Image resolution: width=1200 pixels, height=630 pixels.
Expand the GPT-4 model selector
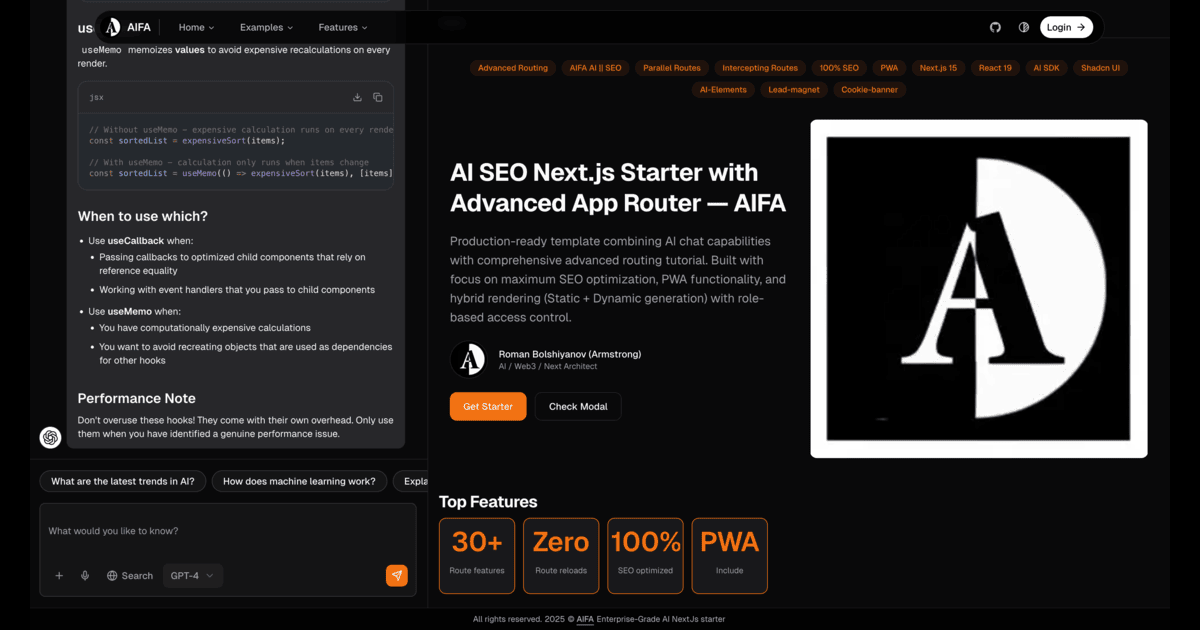point(192,575)
